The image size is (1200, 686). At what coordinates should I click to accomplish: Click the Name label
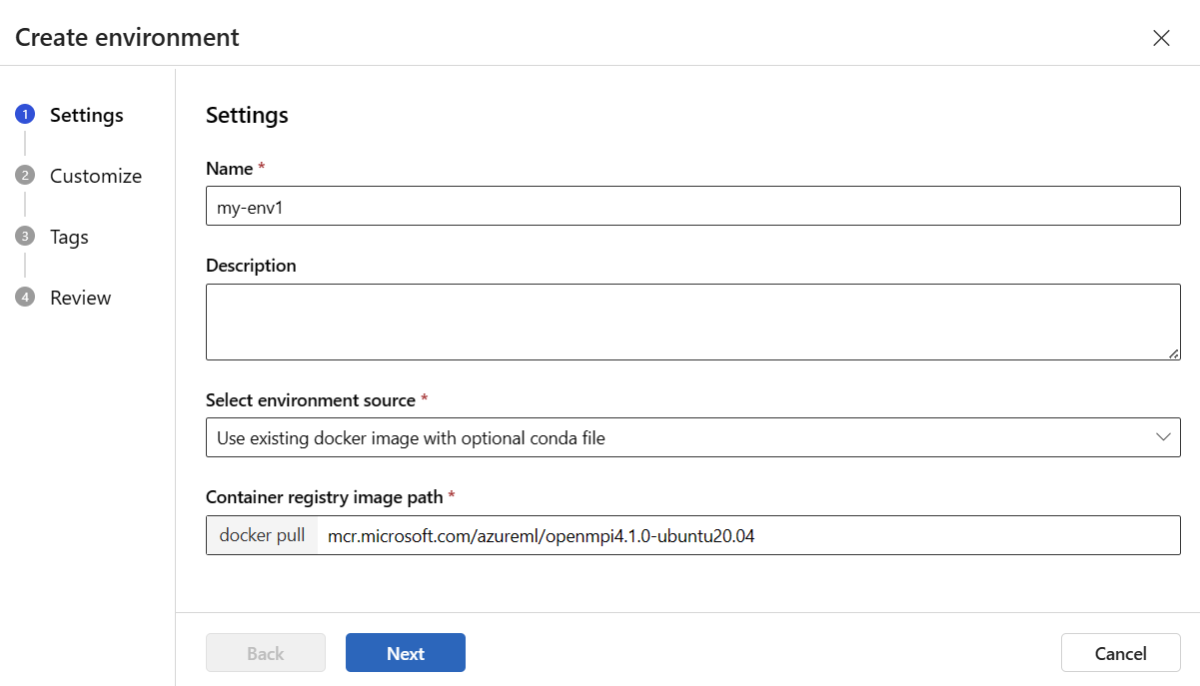tap(229, 168)
